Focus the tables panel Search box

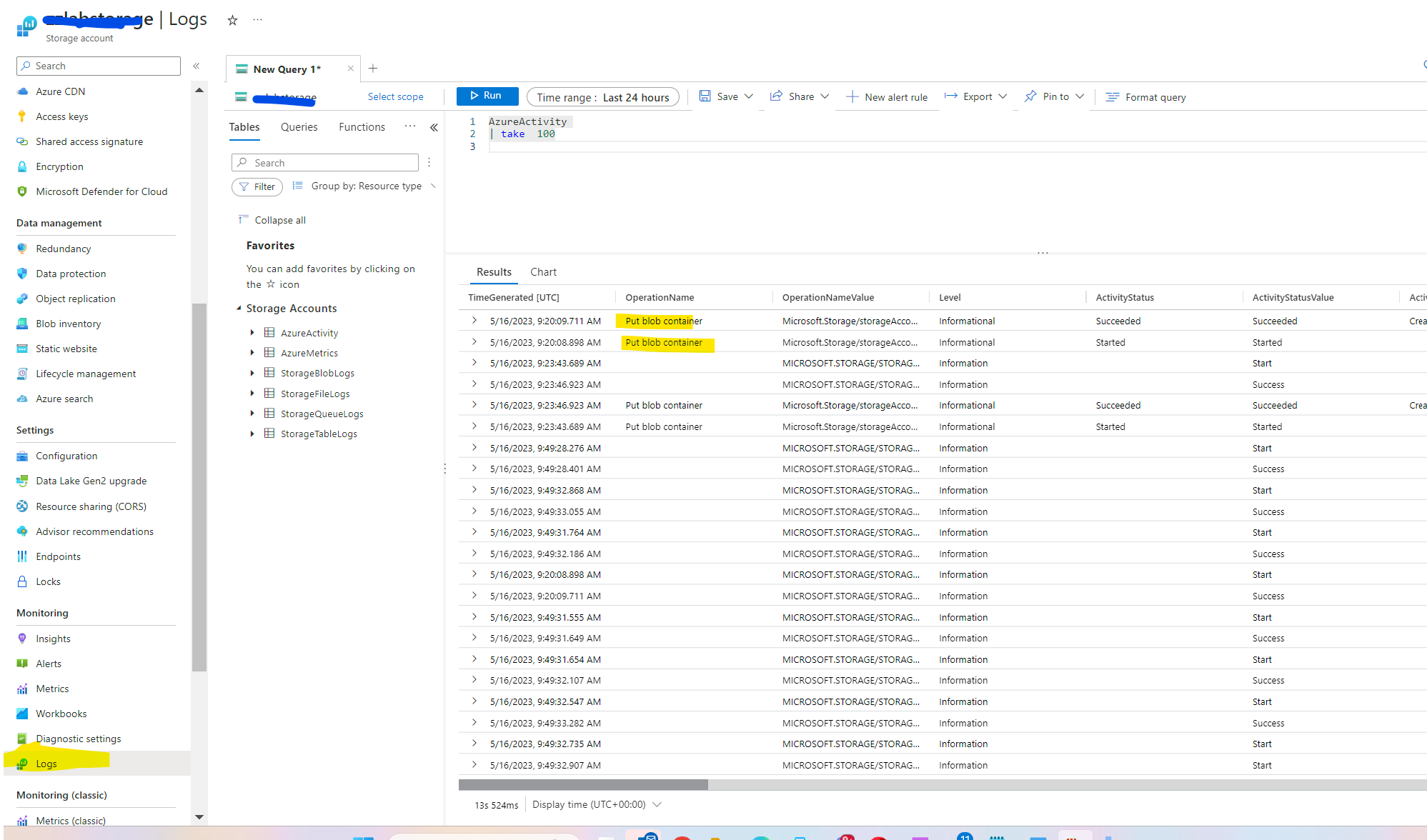[x=325, y=163]
